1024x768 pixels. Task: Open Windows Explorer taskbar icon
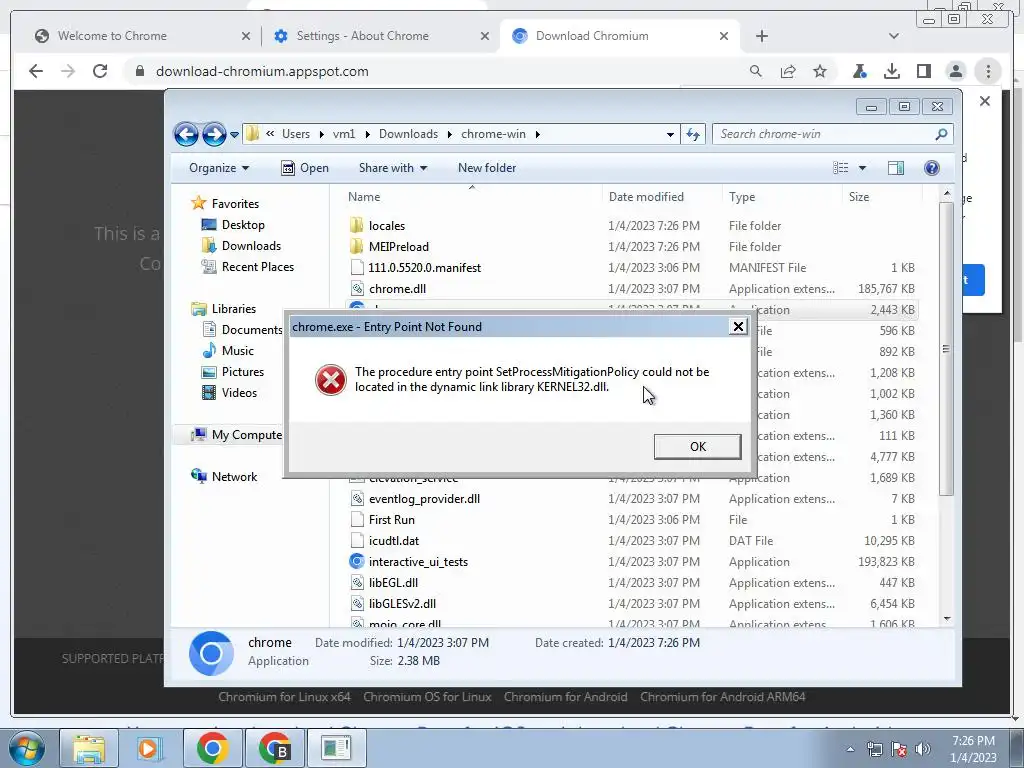pyautogui.click(x=89, y=748)
